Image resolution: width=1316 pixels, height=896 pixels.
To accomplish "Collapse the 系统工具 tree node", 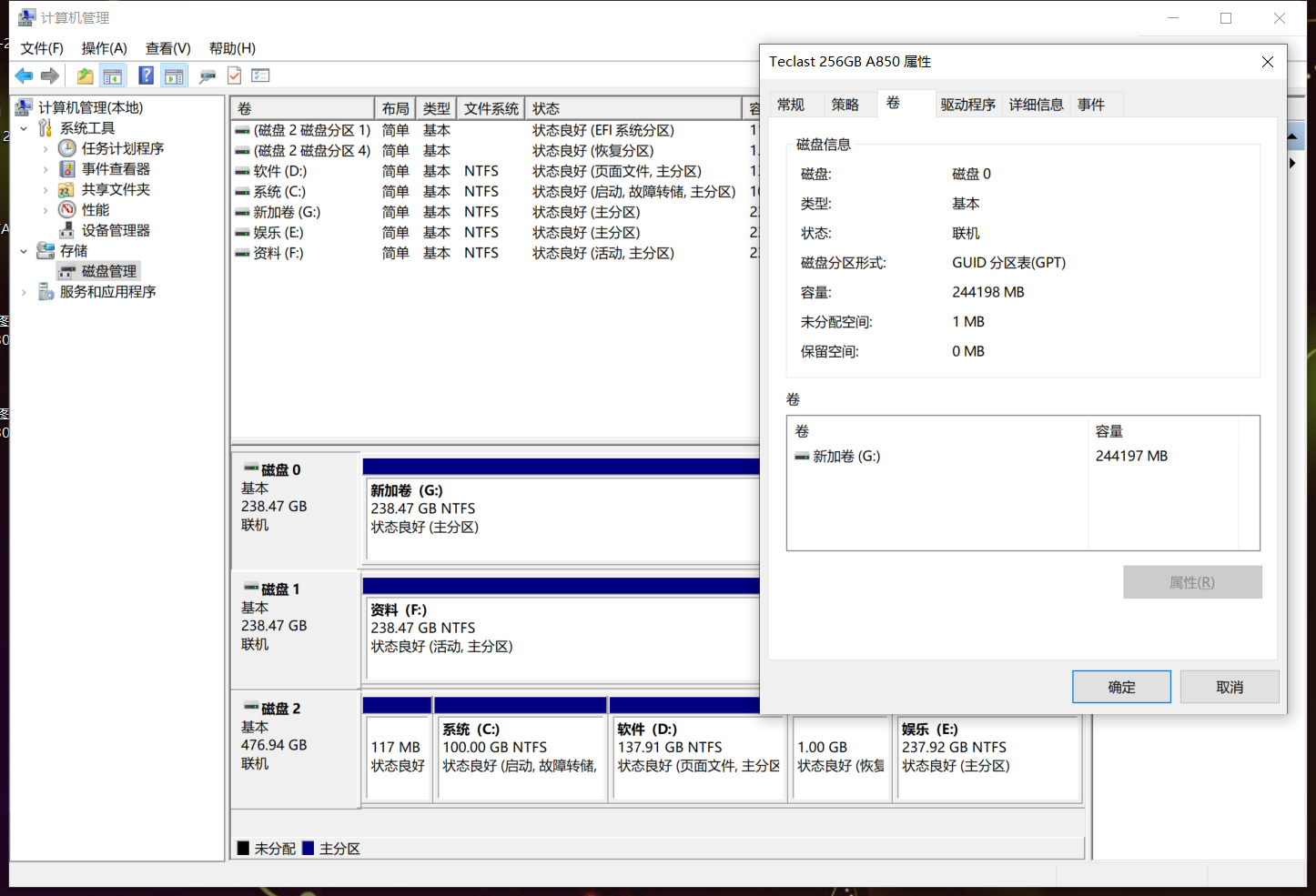I will pos(24,128).
